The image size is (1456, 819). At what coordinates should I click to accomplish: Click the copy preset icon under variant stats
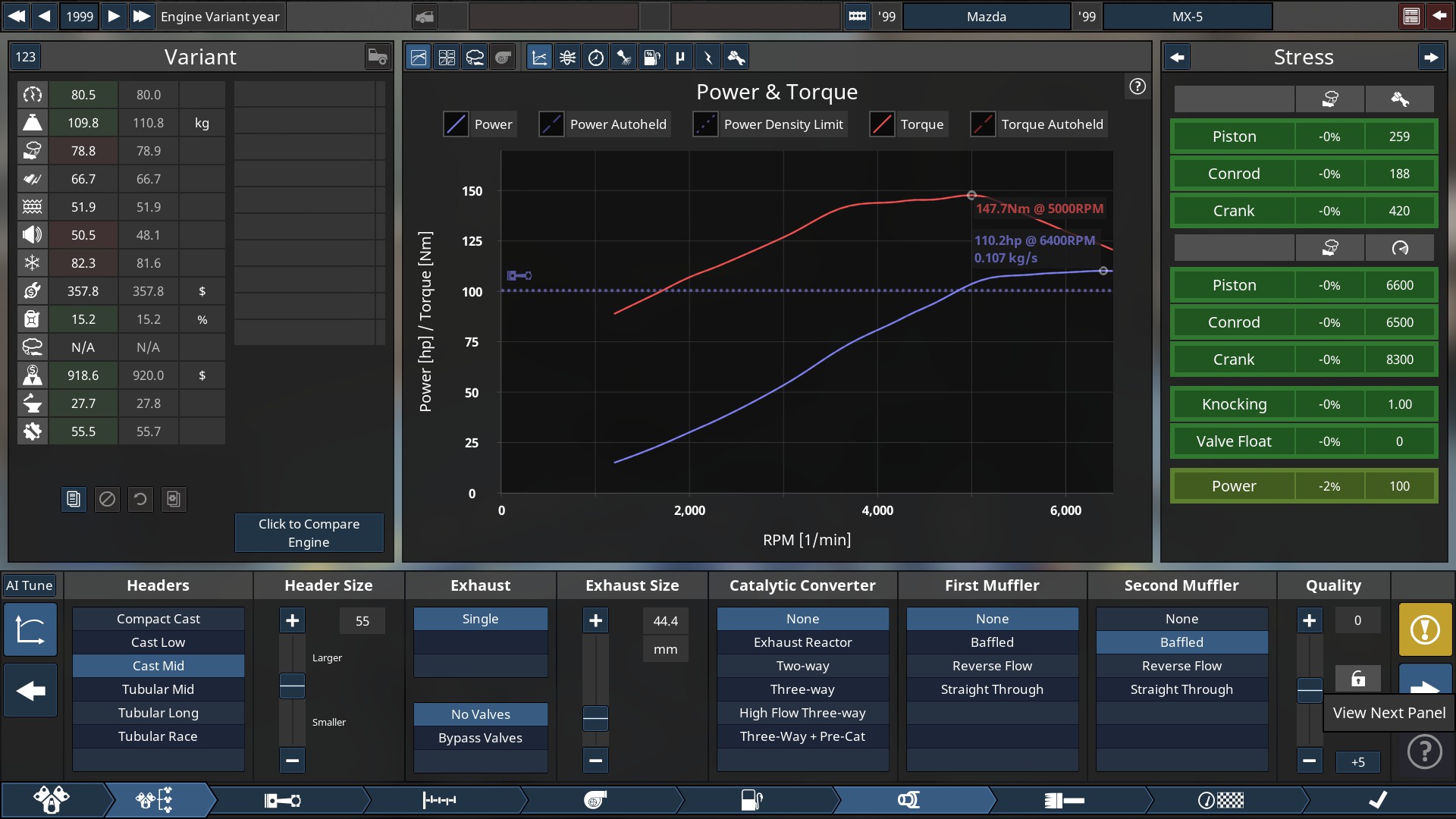pos(174,499)
